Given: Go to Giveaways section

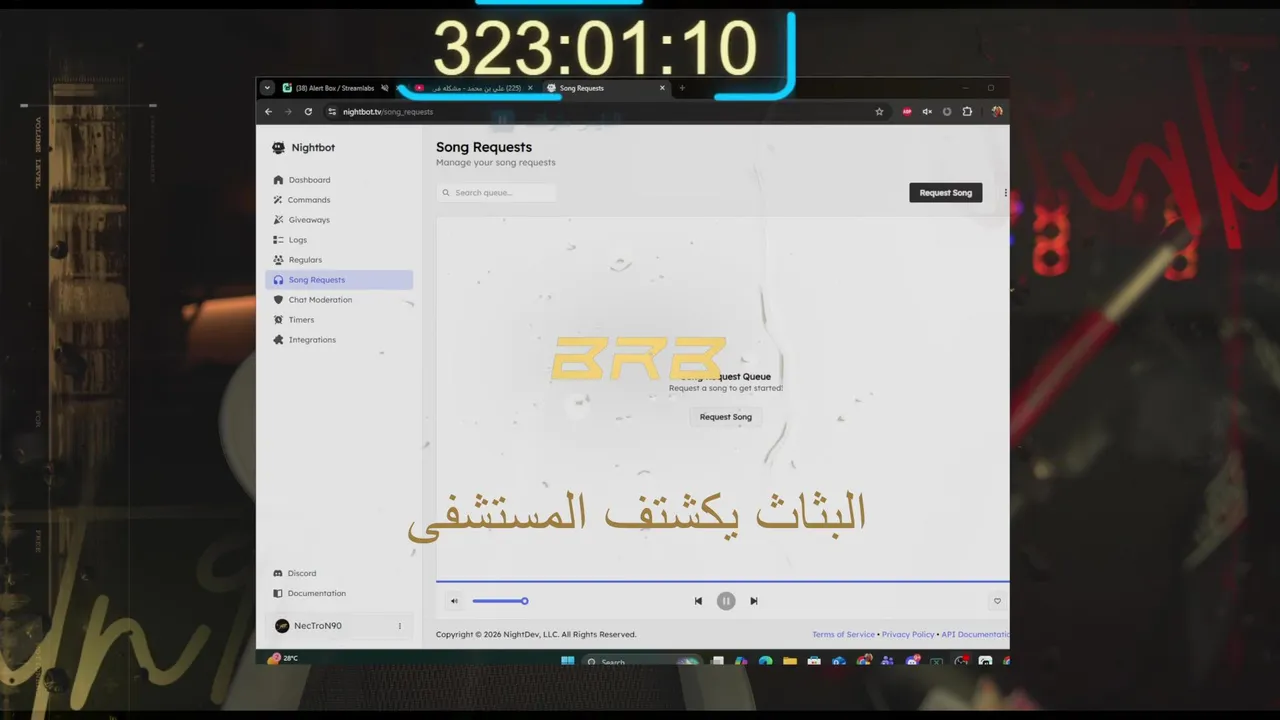Looking at the screenshot, I should tap(339, 220).
